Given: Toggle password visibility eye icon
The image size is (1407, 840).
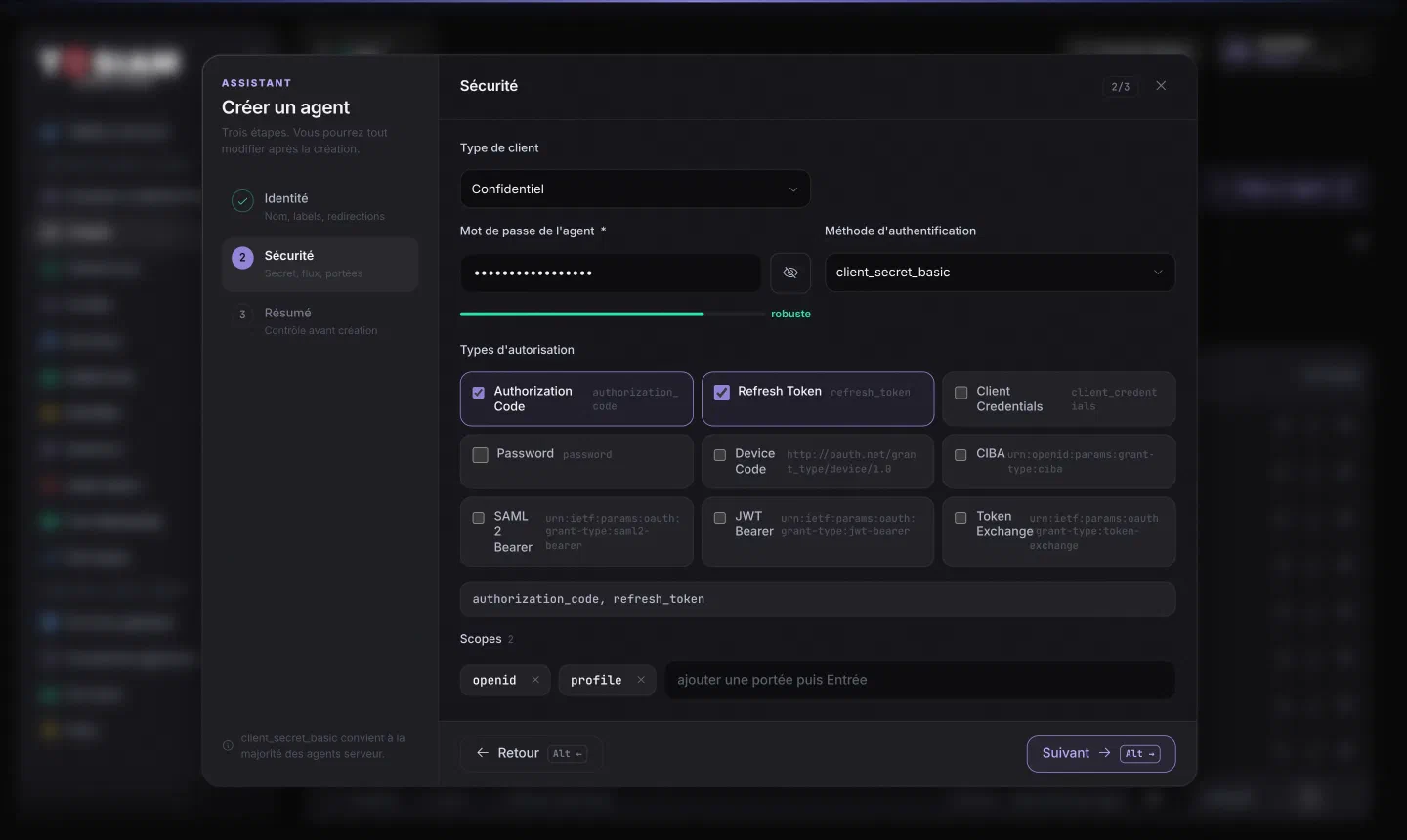Looking at the screenshot, I should [790, 273].
